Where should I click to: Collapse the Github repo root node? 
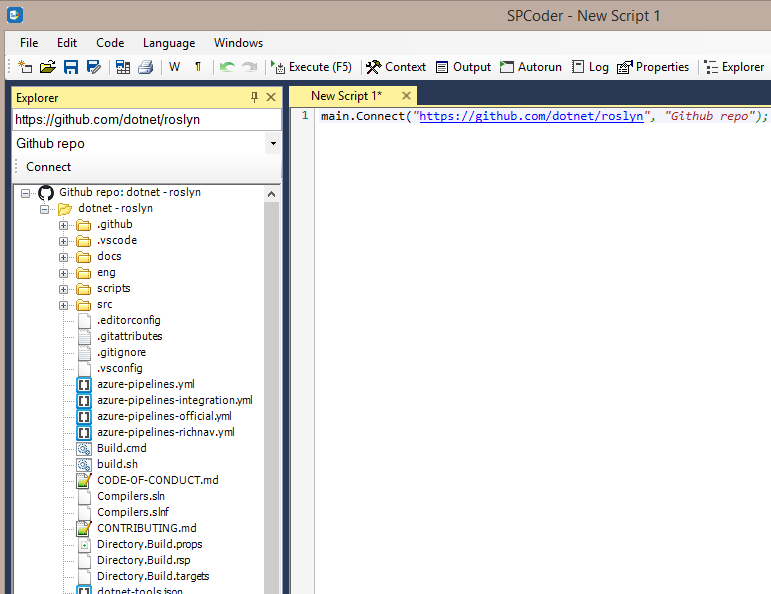point(25,193)
